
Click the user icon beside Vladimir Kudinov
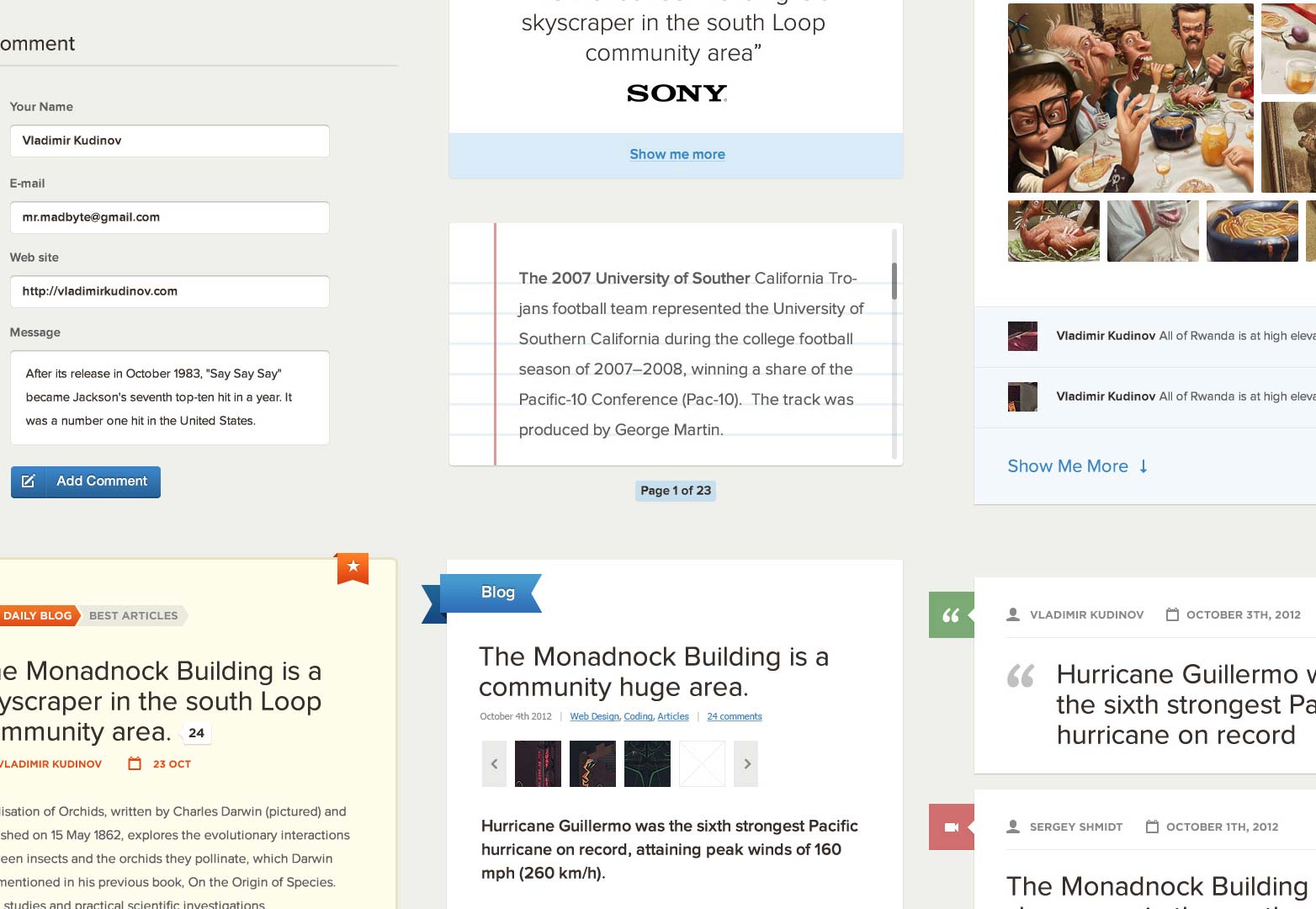pyautogui.click(x=1013, y=614)
